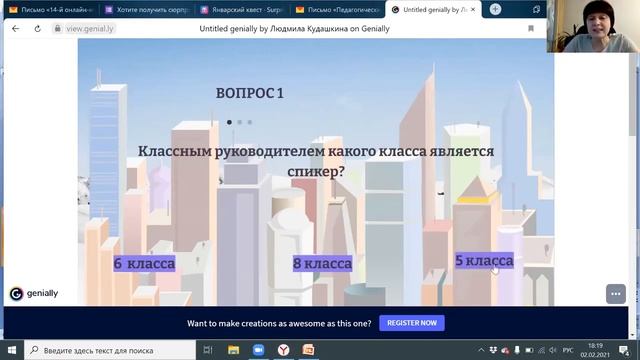Screen dimensions: 640x360
Task: Open the three-dots menu on the Genially slide
Action: [x=616, y=294]
